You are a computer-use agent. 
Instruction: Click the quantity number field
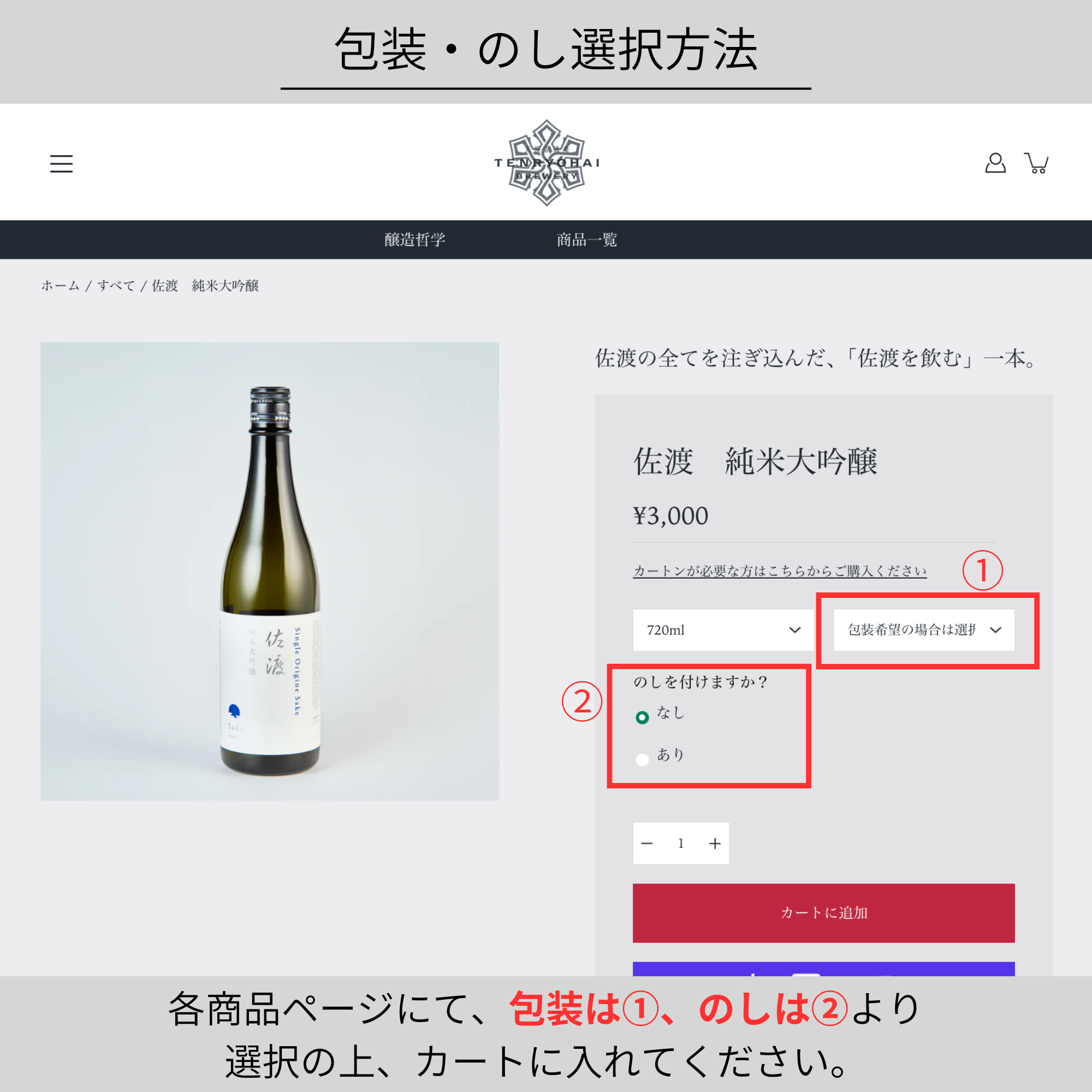[681, 844]
